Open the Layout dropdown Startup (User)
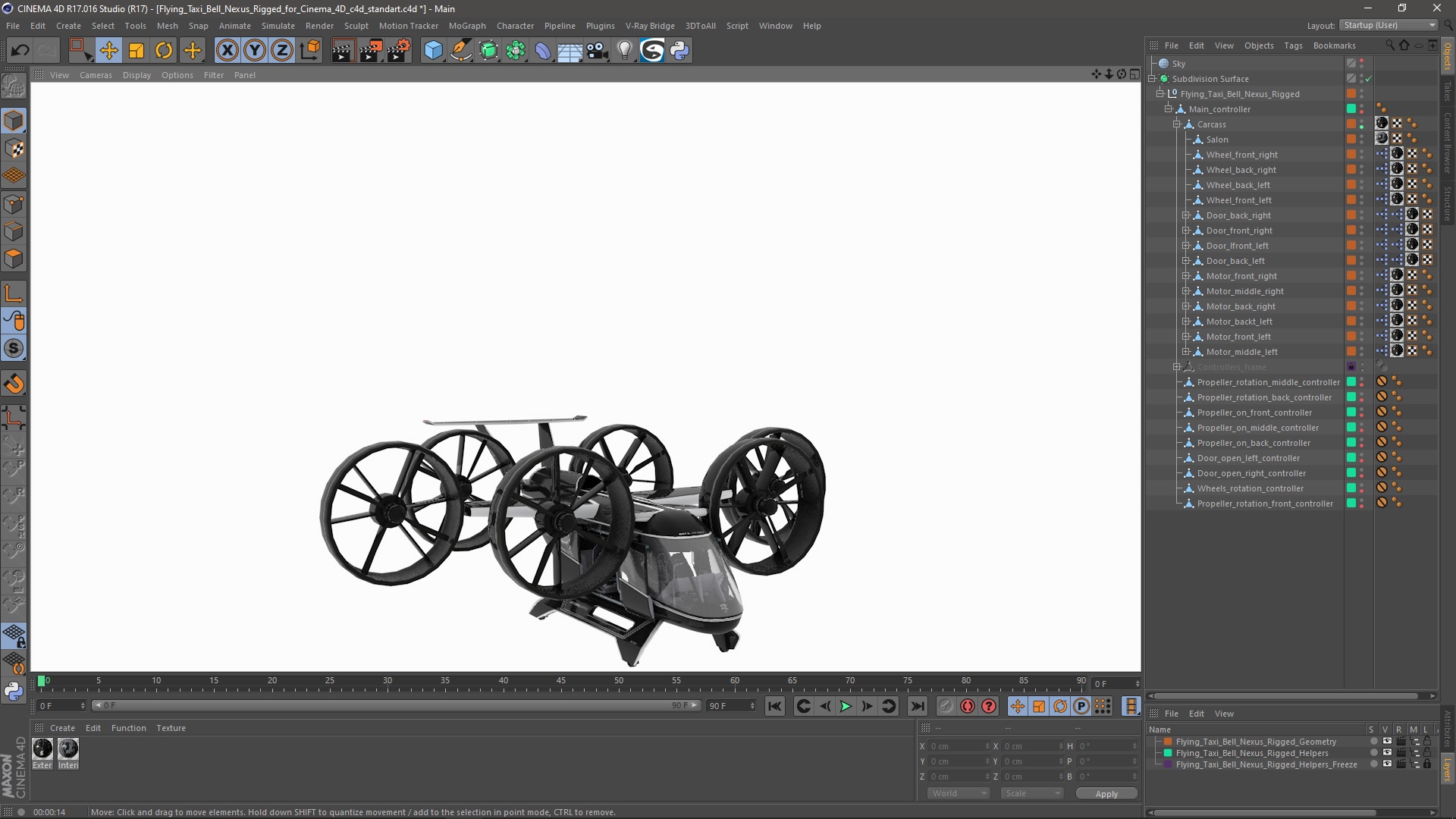 (1389, 25)
